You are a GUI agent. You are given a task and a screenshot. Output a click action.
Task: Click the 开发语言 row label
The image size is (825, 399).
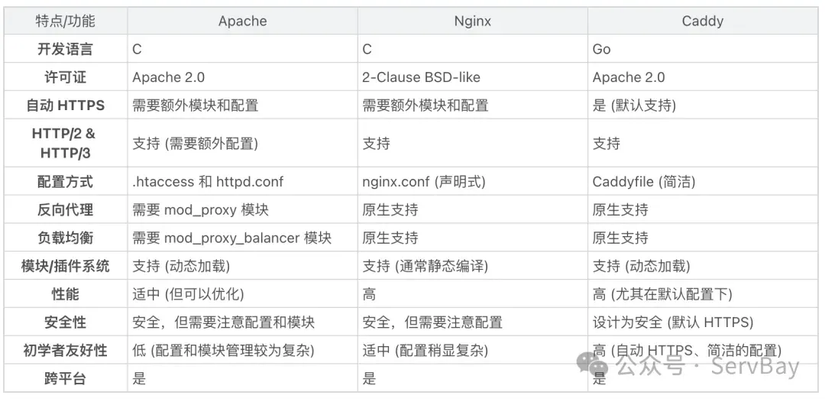click(65, 49)
